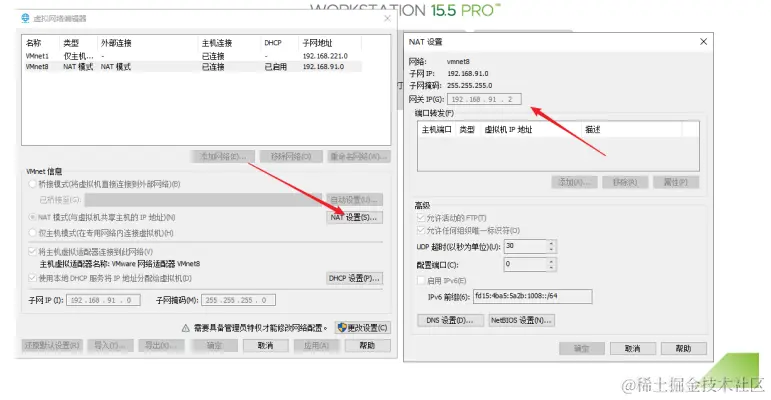Click subnet address 192.168.91.0 in VMnet8 row

point(323,66)
